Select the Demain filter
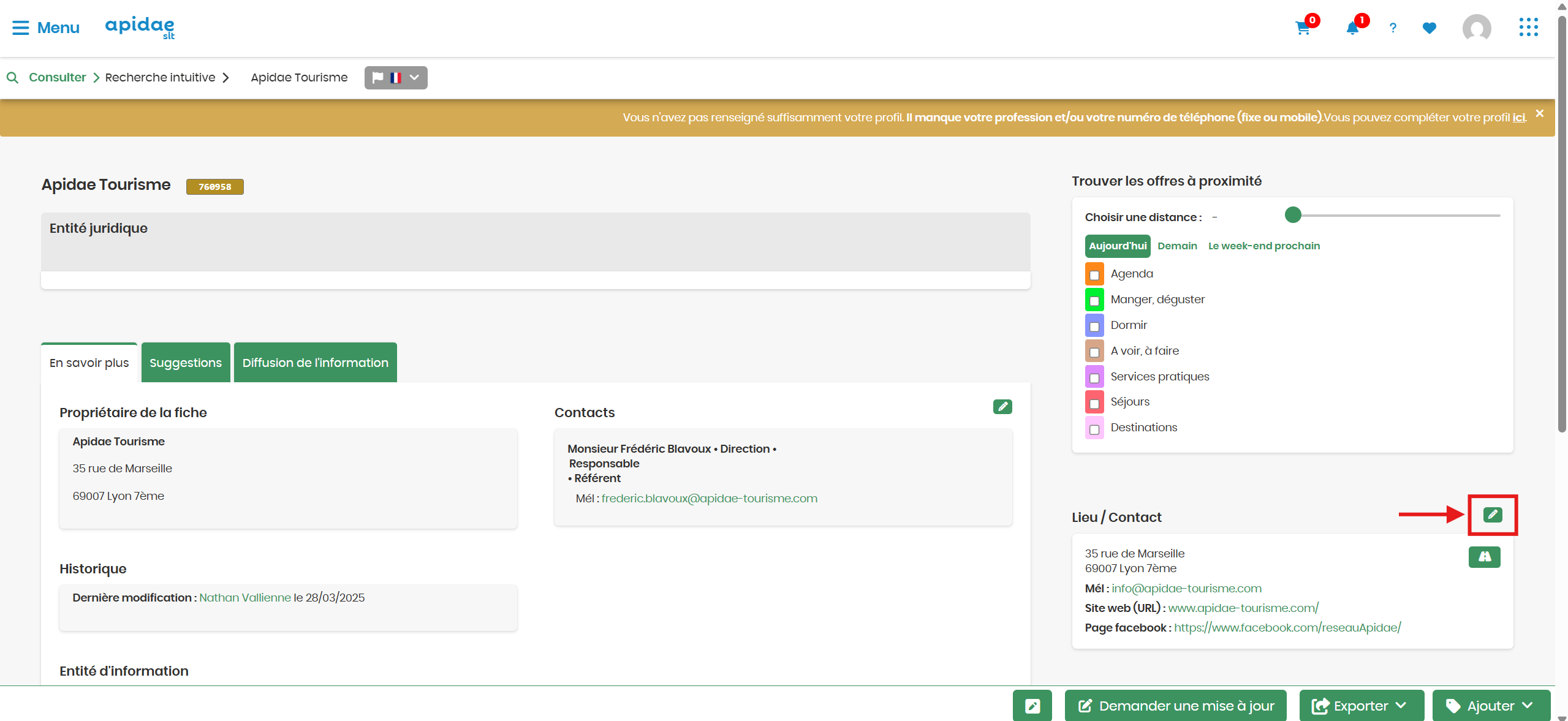Viewport: 1568px width, 721px height. (x=1177, y=246)
